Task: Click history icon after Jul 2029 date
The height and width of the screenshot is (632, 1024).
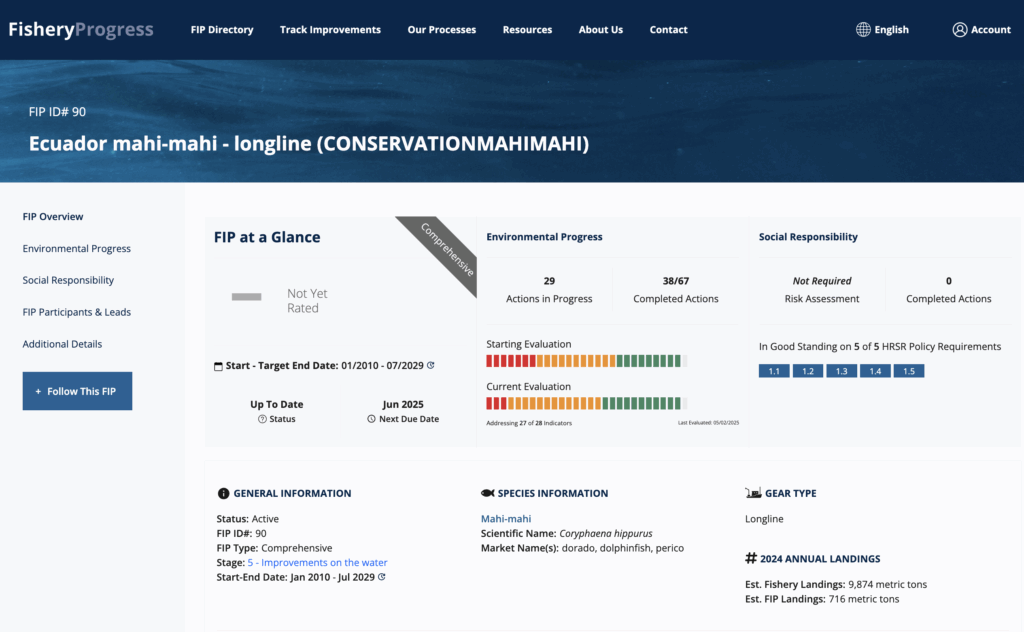Action: click(381, 577)
